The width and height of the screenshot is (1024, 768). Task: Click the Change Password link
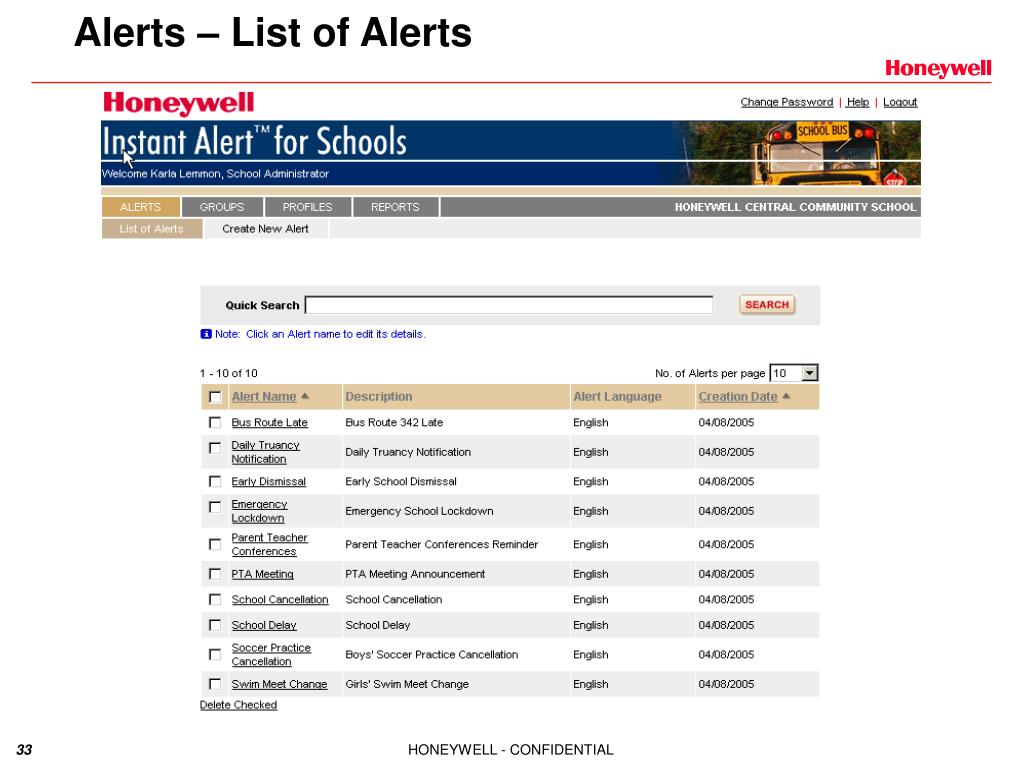786,102
